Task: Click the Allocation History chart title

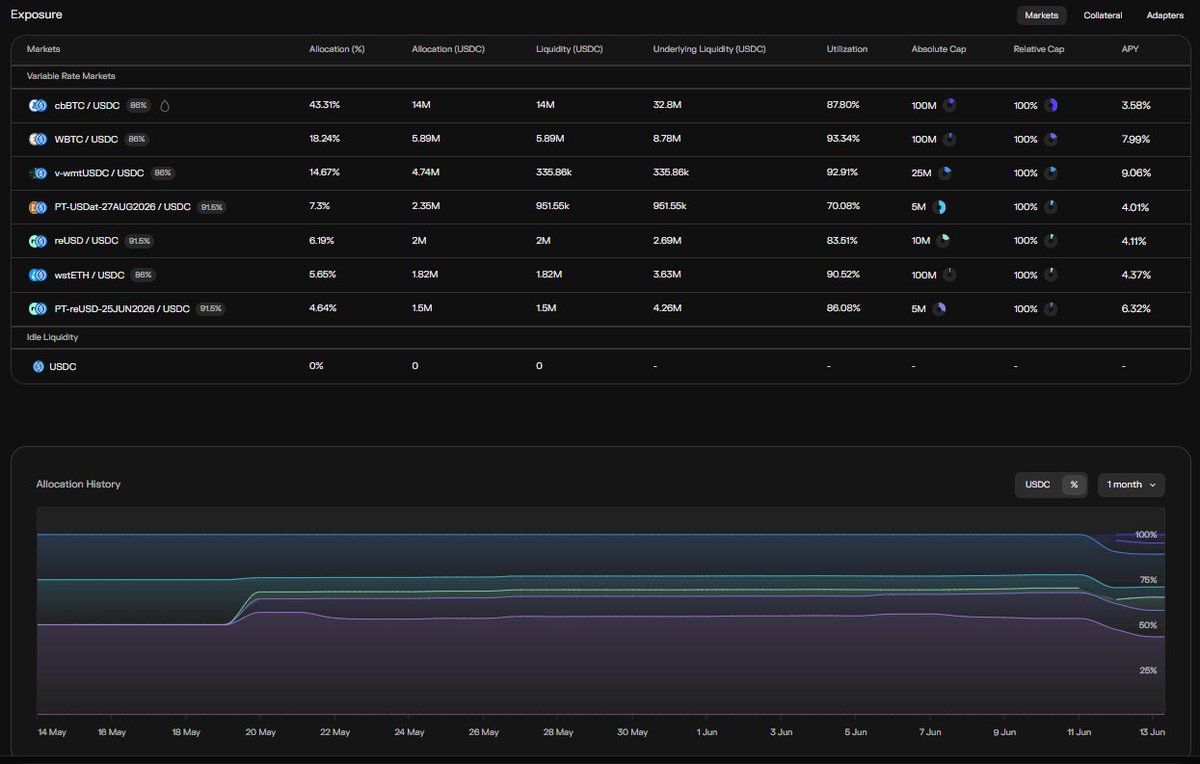Action: tap(78, 484)
